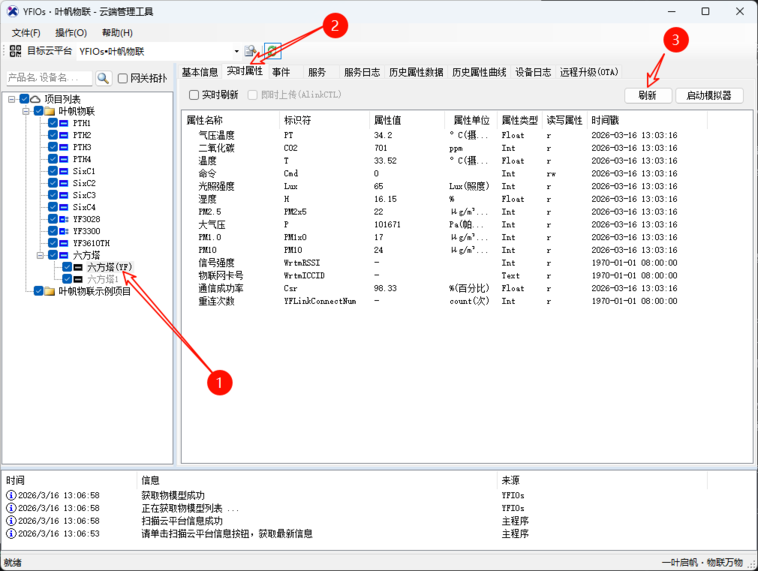Click the device icon of PTH2
The height and width of the screenshot is (571, 758).
63,135
